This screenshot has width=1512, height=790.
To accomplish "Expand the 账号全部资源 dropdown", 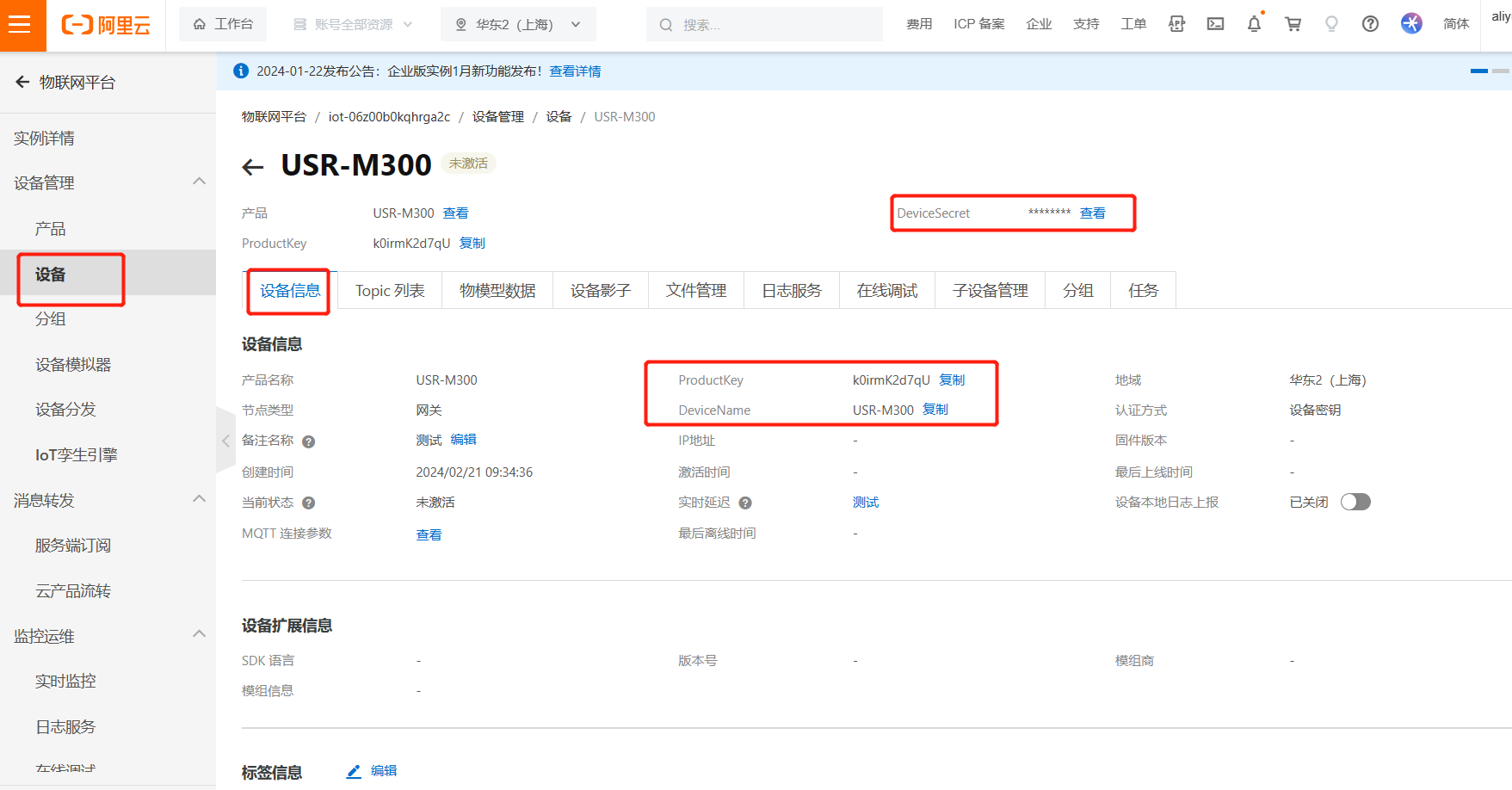I will pos(353,24).
